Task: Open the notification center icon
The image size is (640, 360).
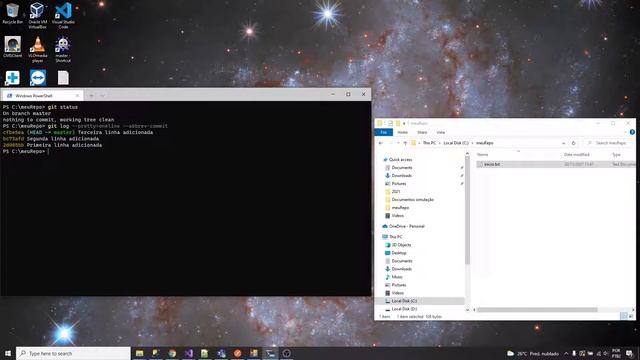Action: coord(629,353)
